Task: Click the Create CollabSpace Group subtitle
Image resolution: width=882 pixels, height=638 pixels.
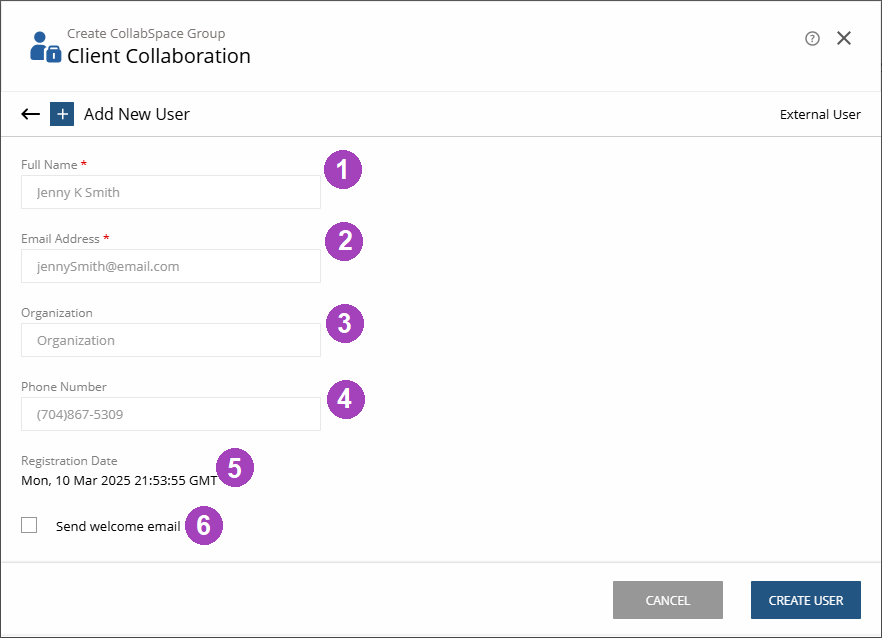Action: click(146, 34)
